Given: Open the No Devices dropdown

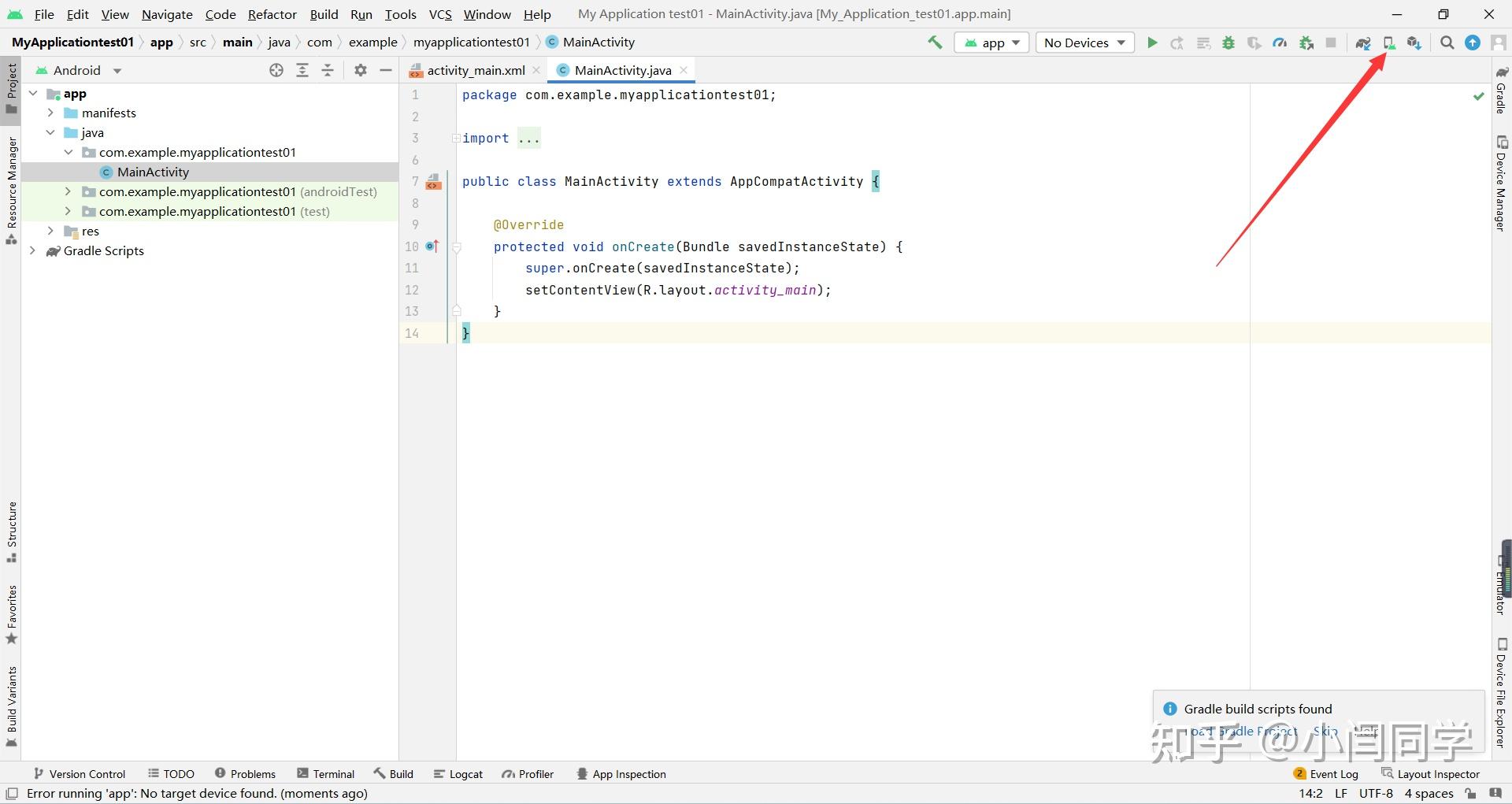Looking at the screenshot, I should 1084,43.
